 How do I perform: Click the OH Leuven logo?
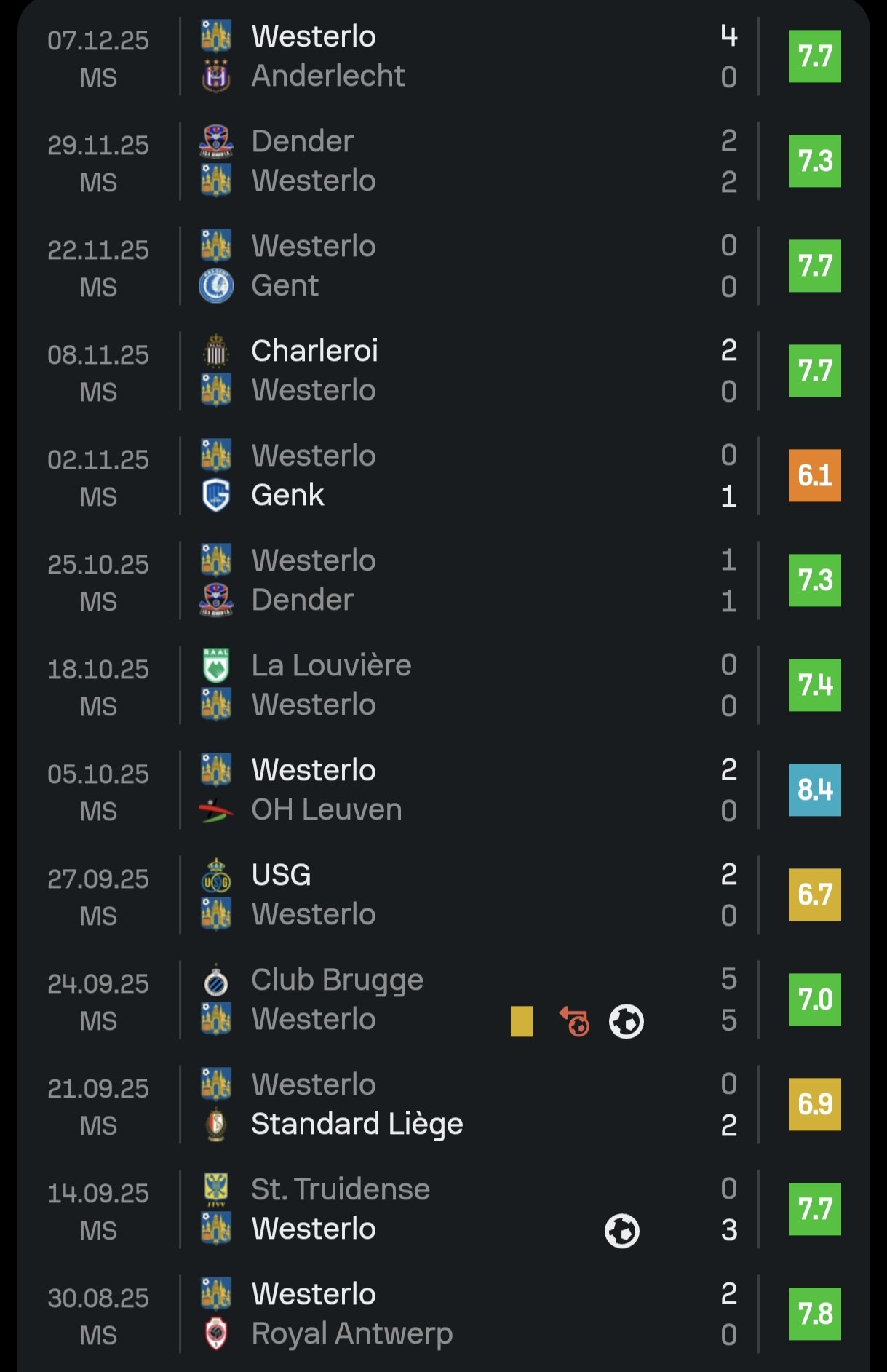point(215,810)
